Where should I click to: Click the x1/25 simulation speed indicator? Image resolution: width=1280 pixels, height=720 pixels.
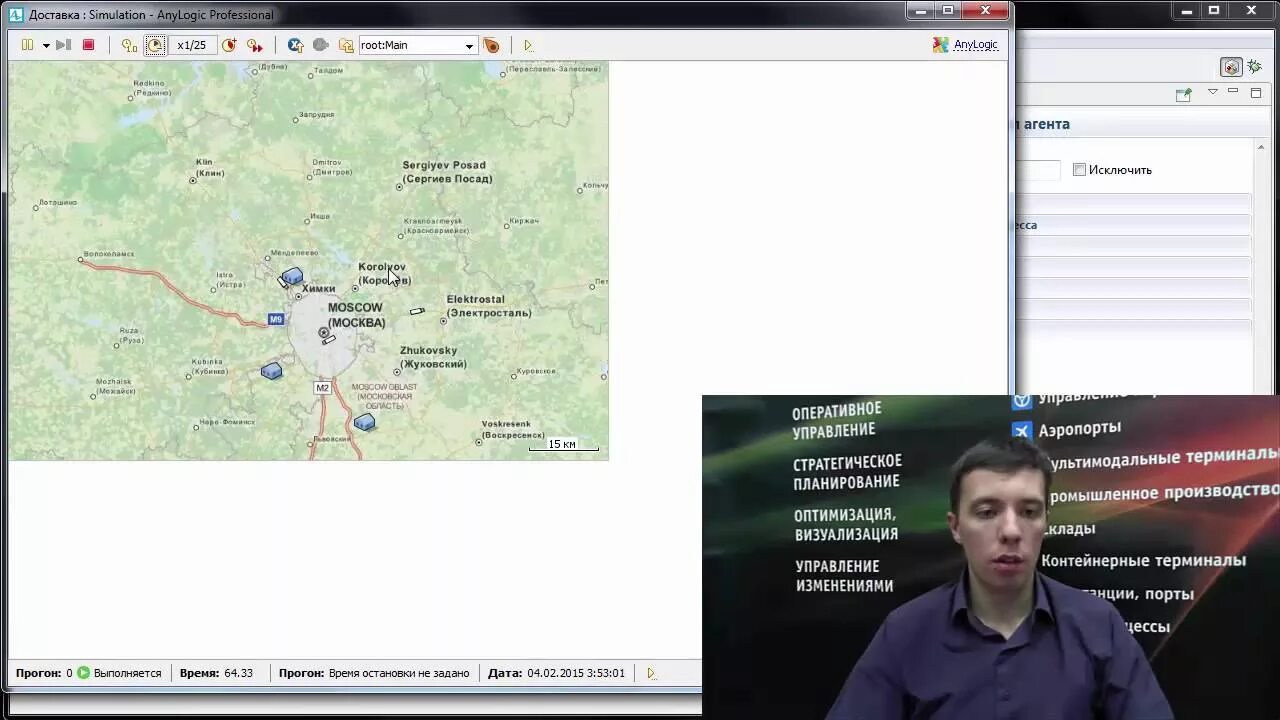pyautogui.click(x=191, y=45)
